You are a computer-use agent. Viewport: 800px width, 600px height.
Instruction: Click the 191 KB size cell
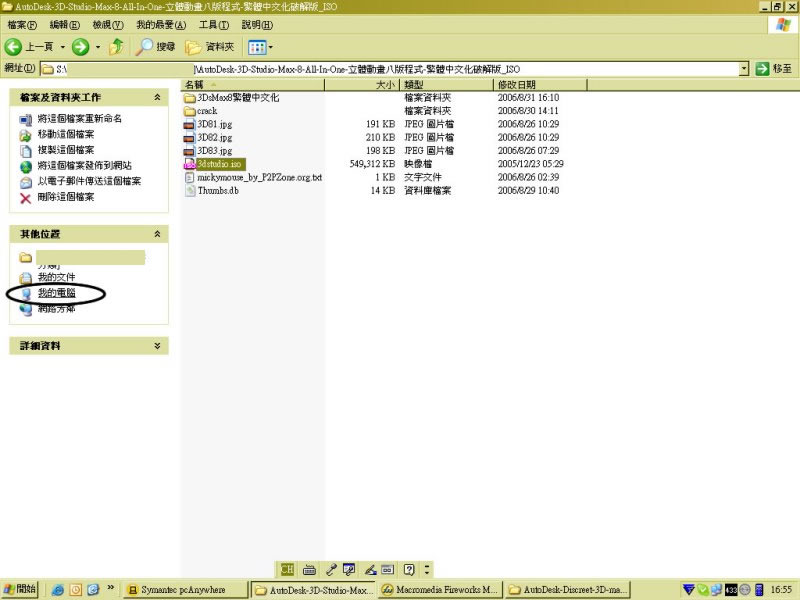[380, 124]
